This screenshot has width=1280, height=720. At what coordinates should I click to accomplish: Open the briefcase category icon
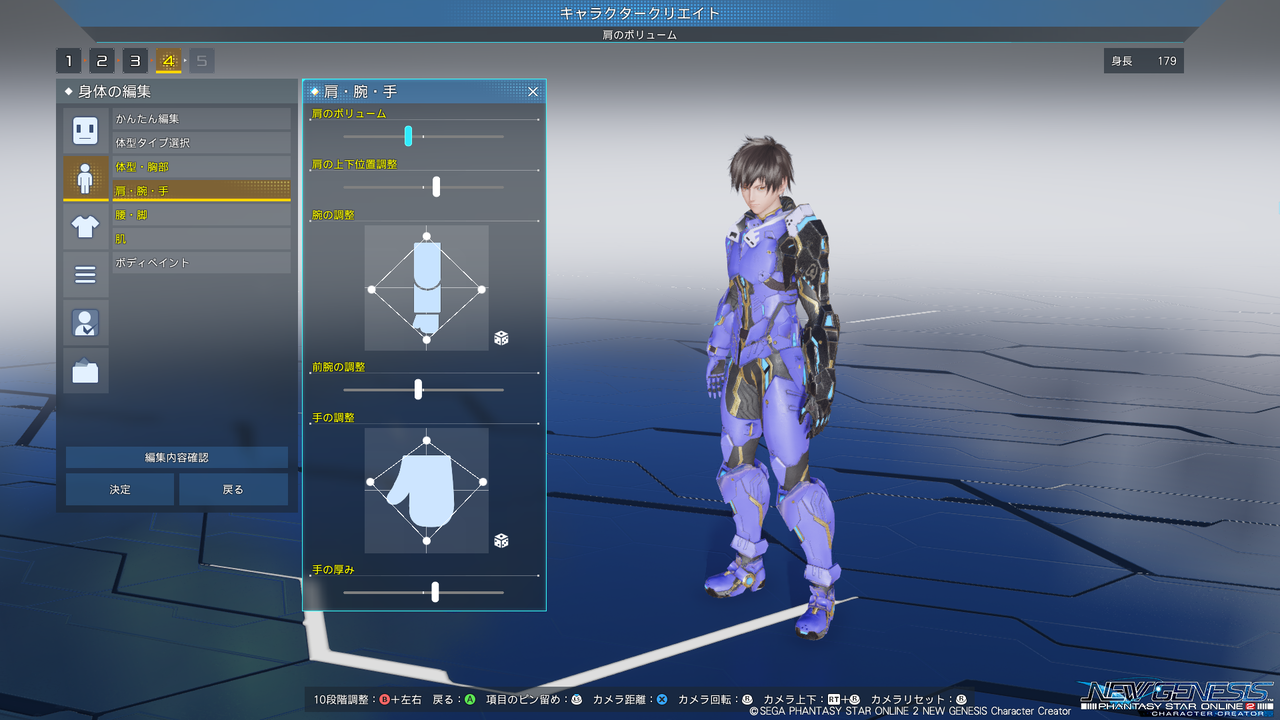click(86, 370)
